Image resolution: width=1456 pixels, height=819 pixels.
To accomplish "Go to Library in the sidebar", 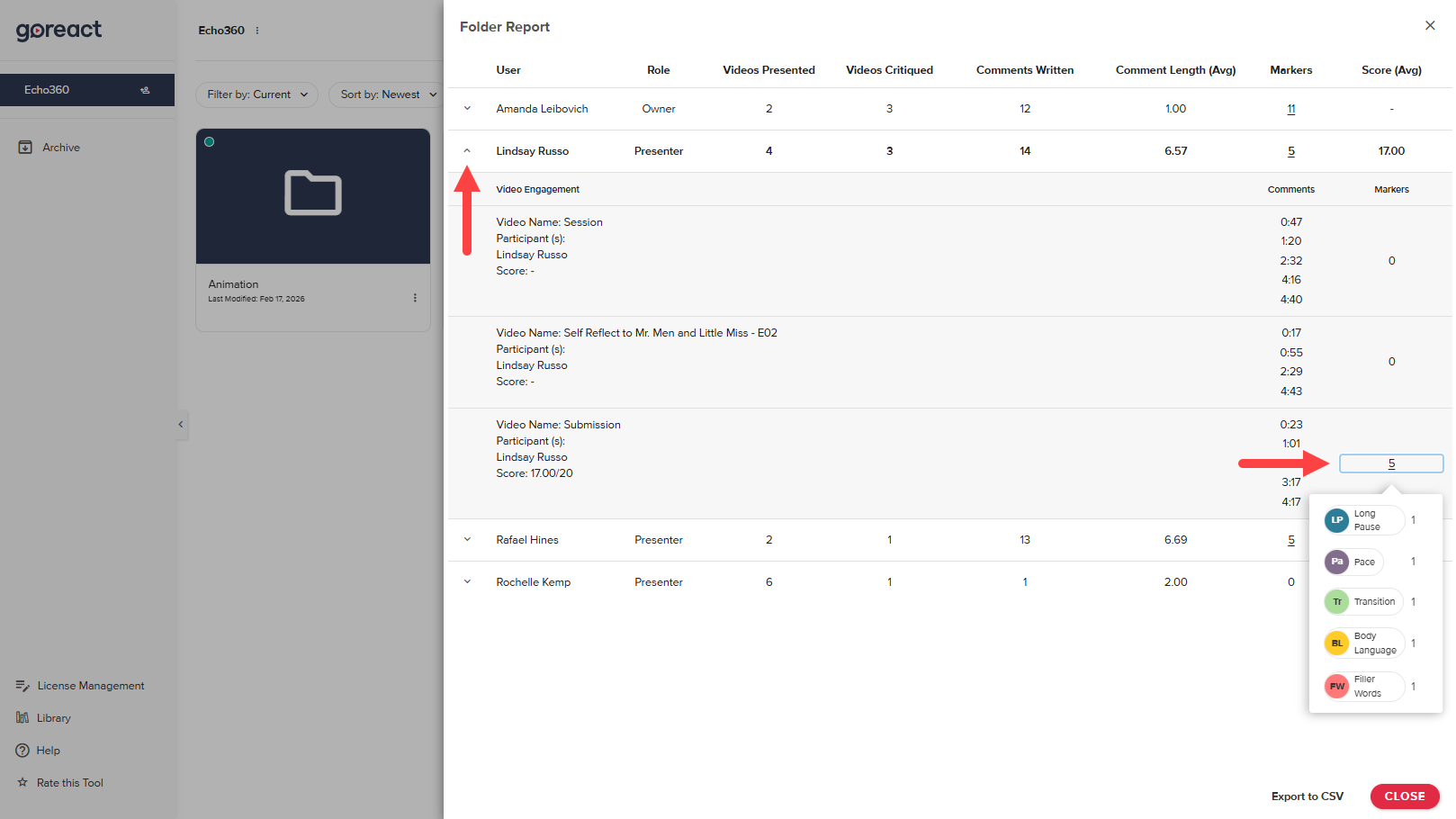I will 53,718.
